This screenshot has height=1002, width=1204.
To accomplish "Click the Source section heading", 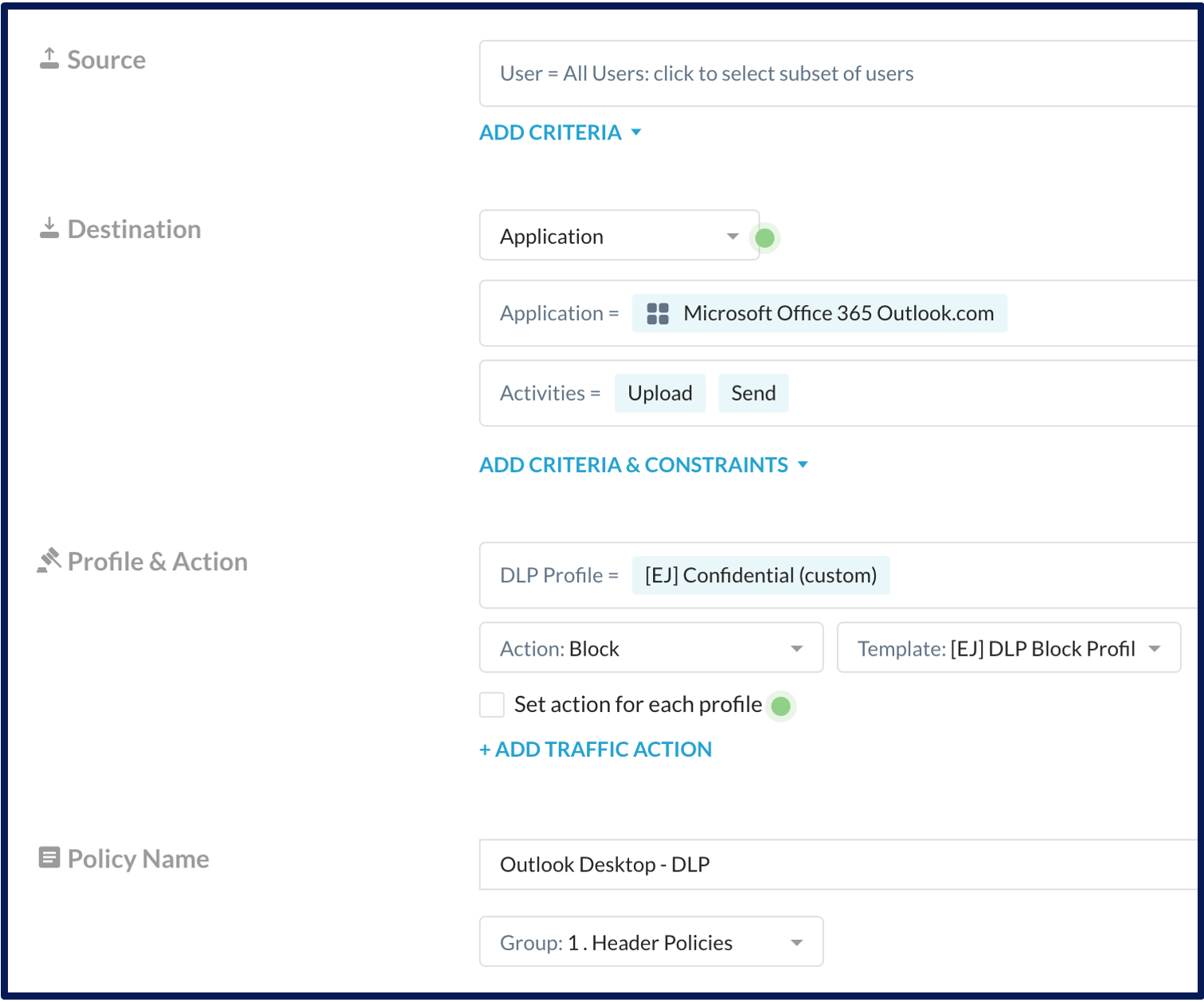I will pyautogui.click(x=107, y=60).
